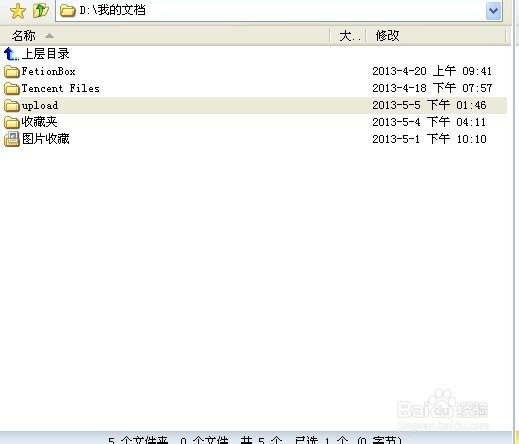Click the date 2013-4-18 下午 07:57
The height and width of the screenshot is (444, 519).
pos(432,88)
